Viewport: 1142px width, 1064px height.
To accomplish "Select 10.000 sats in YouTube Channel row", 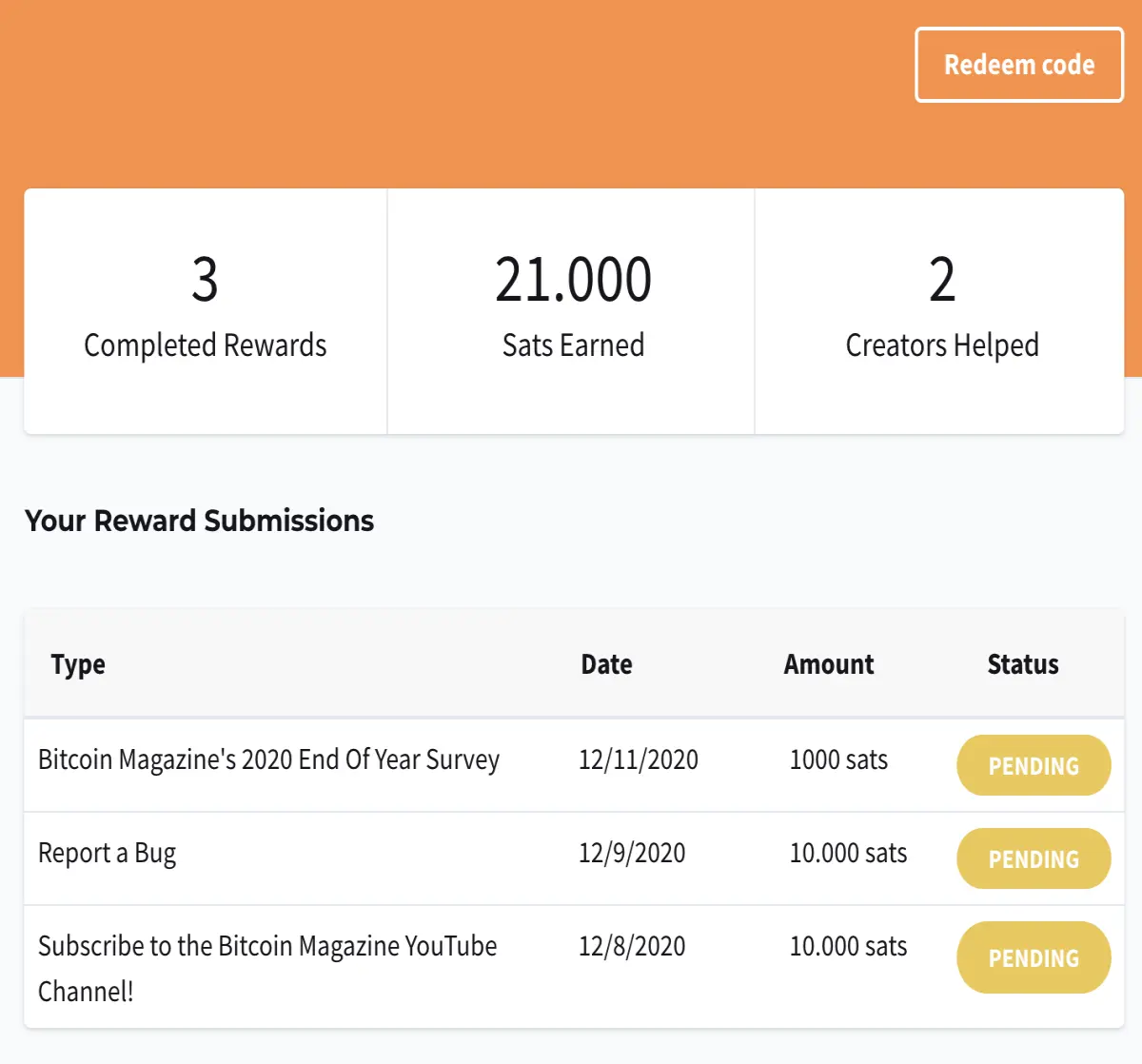I will click(848, 946).
